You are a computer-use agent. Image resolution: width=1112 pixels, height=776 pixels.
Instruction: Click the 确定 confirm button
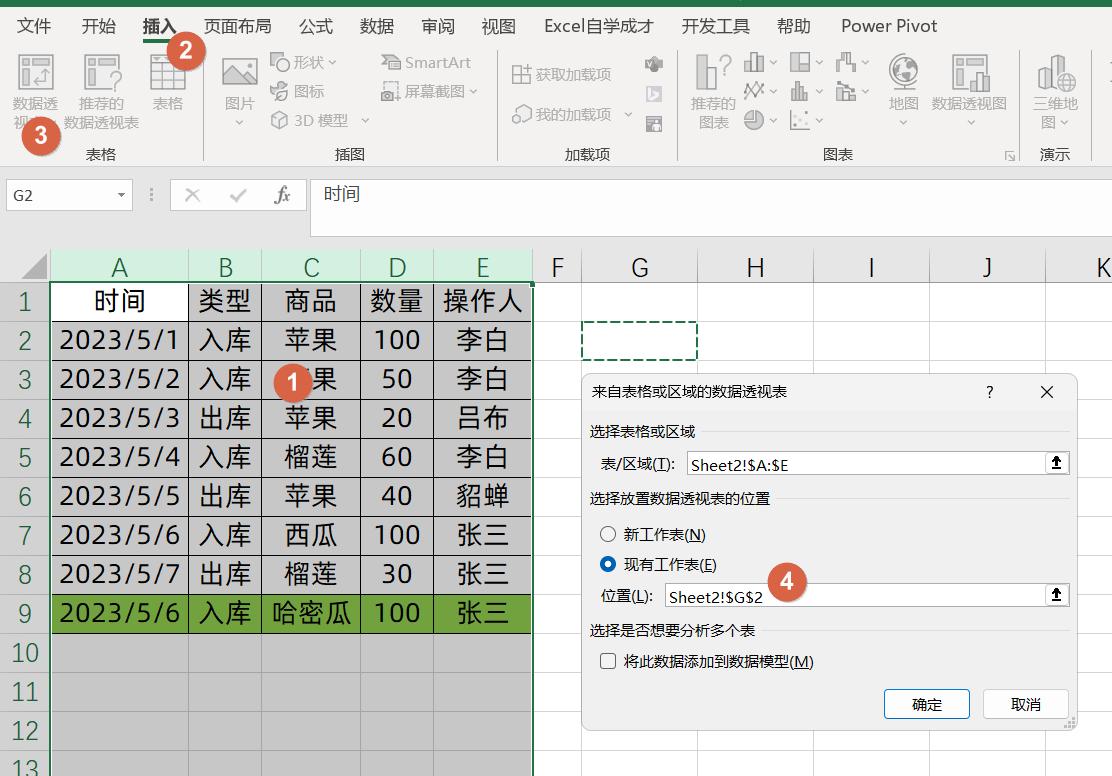pos(926,703)
